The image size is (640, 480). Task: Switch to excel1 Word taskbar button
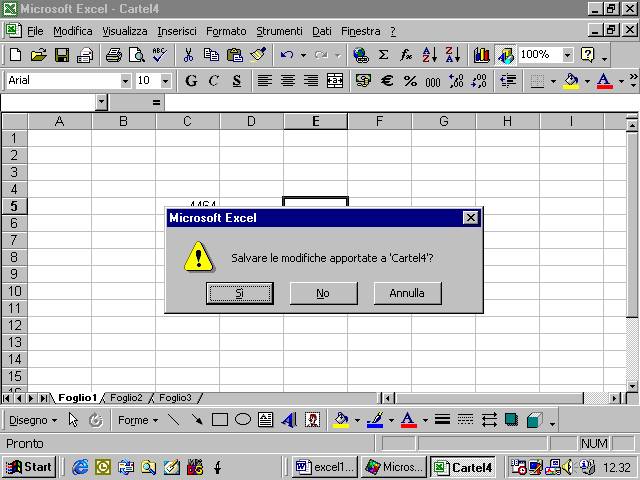[325, 467]
